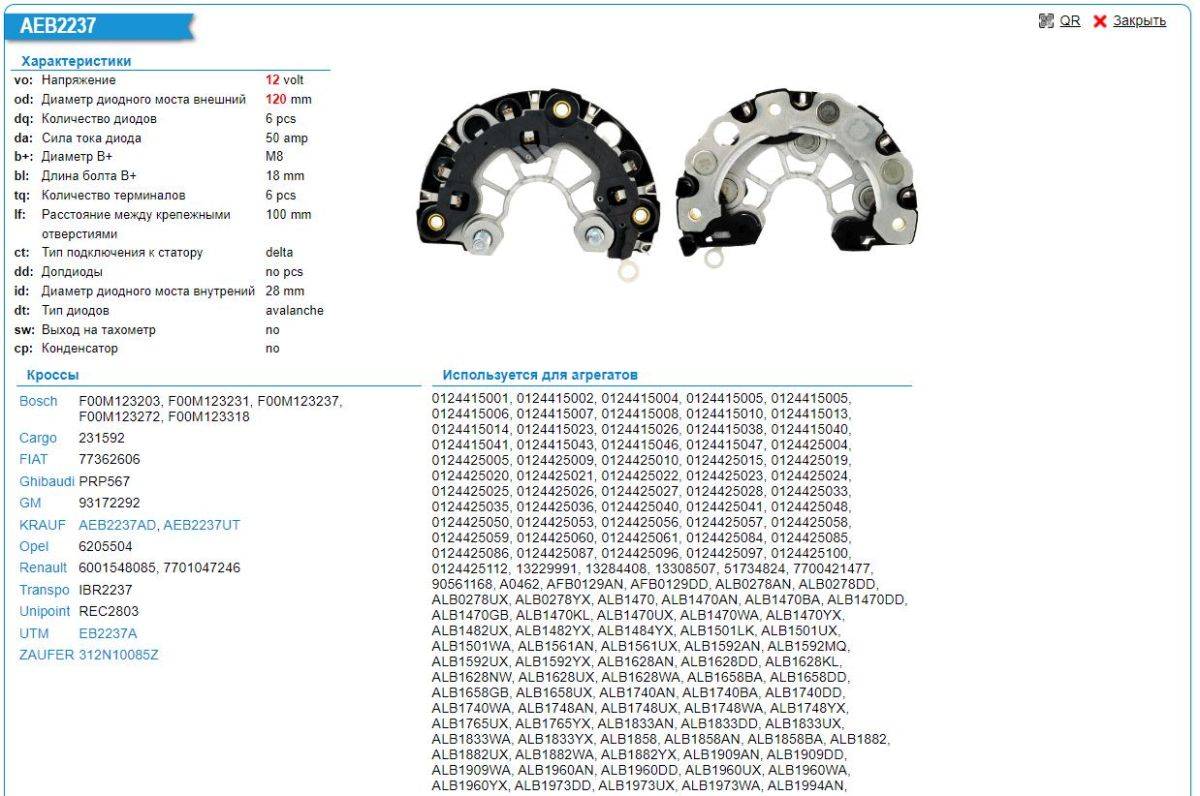Click the Unipoint brand link
Screen dimensions: 1200x796
pos(46,611)
